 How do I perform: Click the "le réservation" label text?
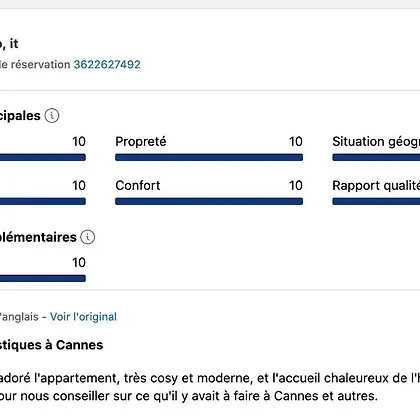35,64
